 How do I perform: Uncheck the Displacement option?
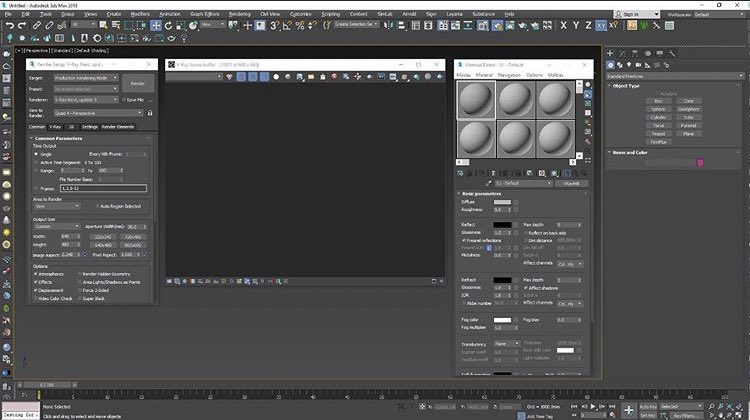35,290
